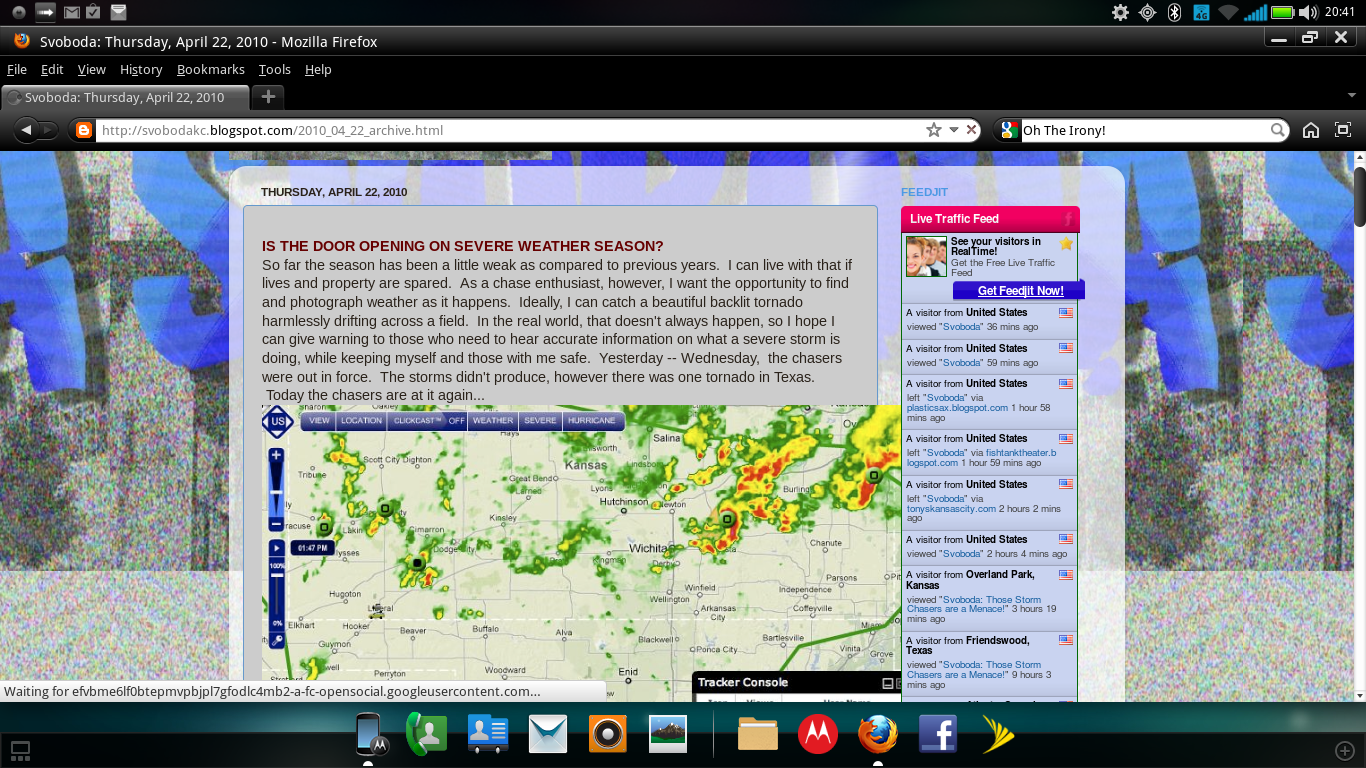
Task: Open the photo gallery in the dock
Action: coord(667,735)
